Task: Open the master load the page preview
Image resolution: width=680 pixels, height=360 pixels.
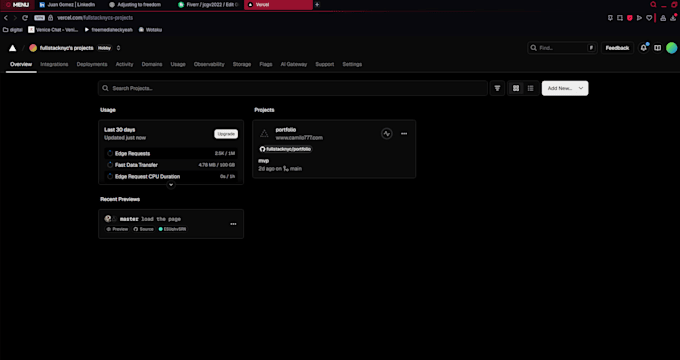Action: pos(150,219)
